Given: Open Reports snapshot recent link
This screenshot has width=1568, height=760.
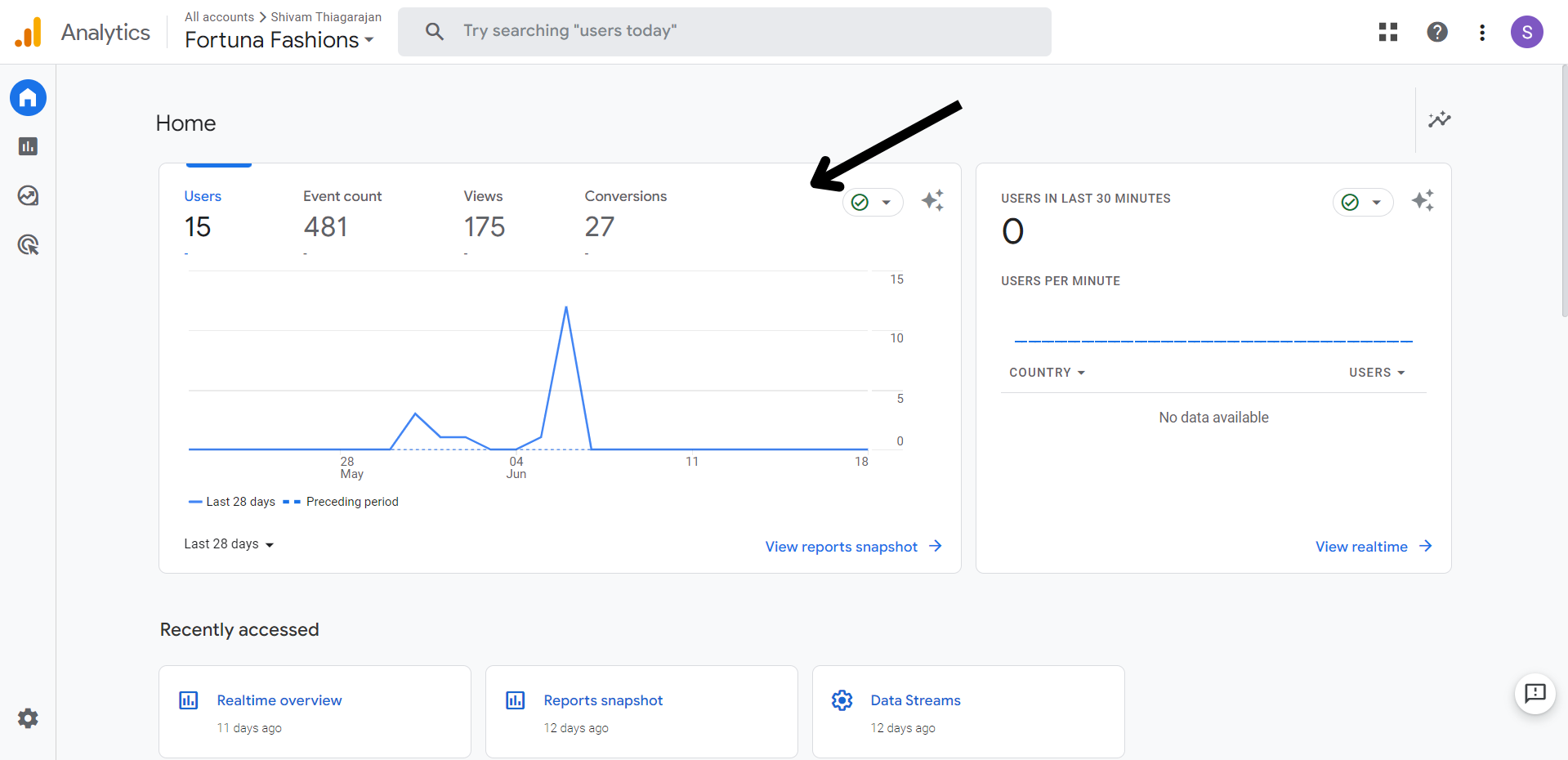Looking at the screenshot, I should (x=603, y=700).
